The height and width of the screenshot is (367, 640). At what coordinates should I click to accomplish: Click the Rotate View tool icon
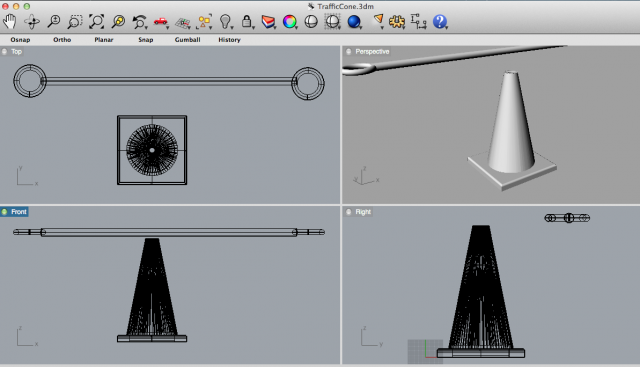[x=32, y=21]
